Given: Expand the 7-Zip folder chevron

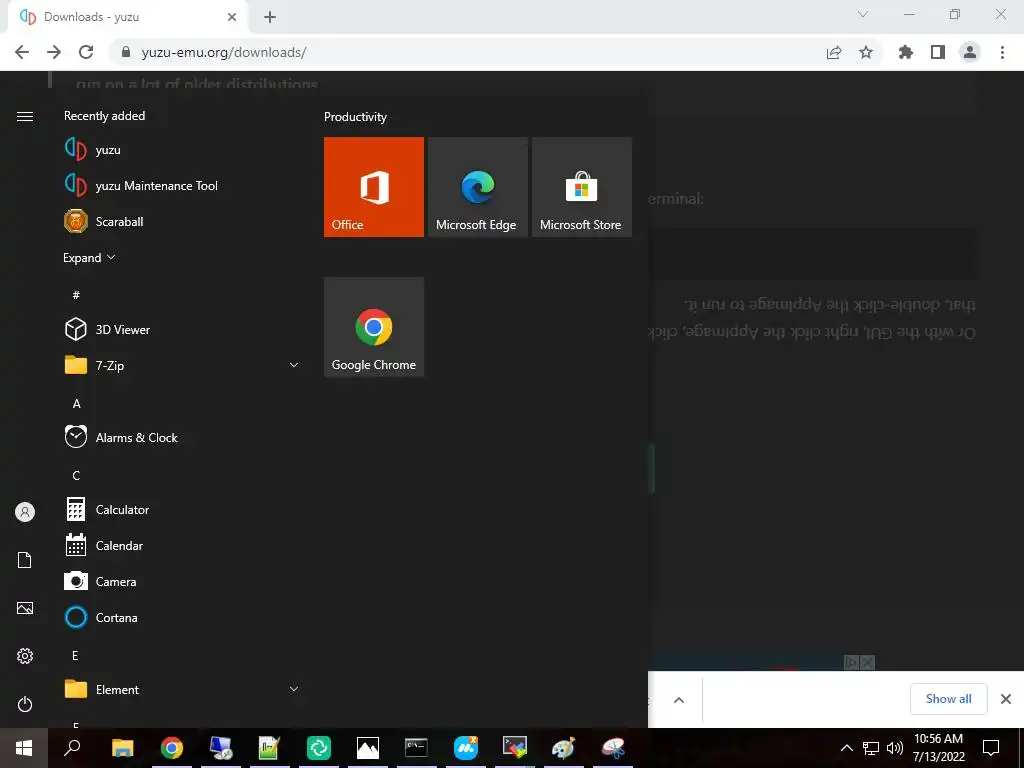Looking at the screenshot, I should (294, 365).
